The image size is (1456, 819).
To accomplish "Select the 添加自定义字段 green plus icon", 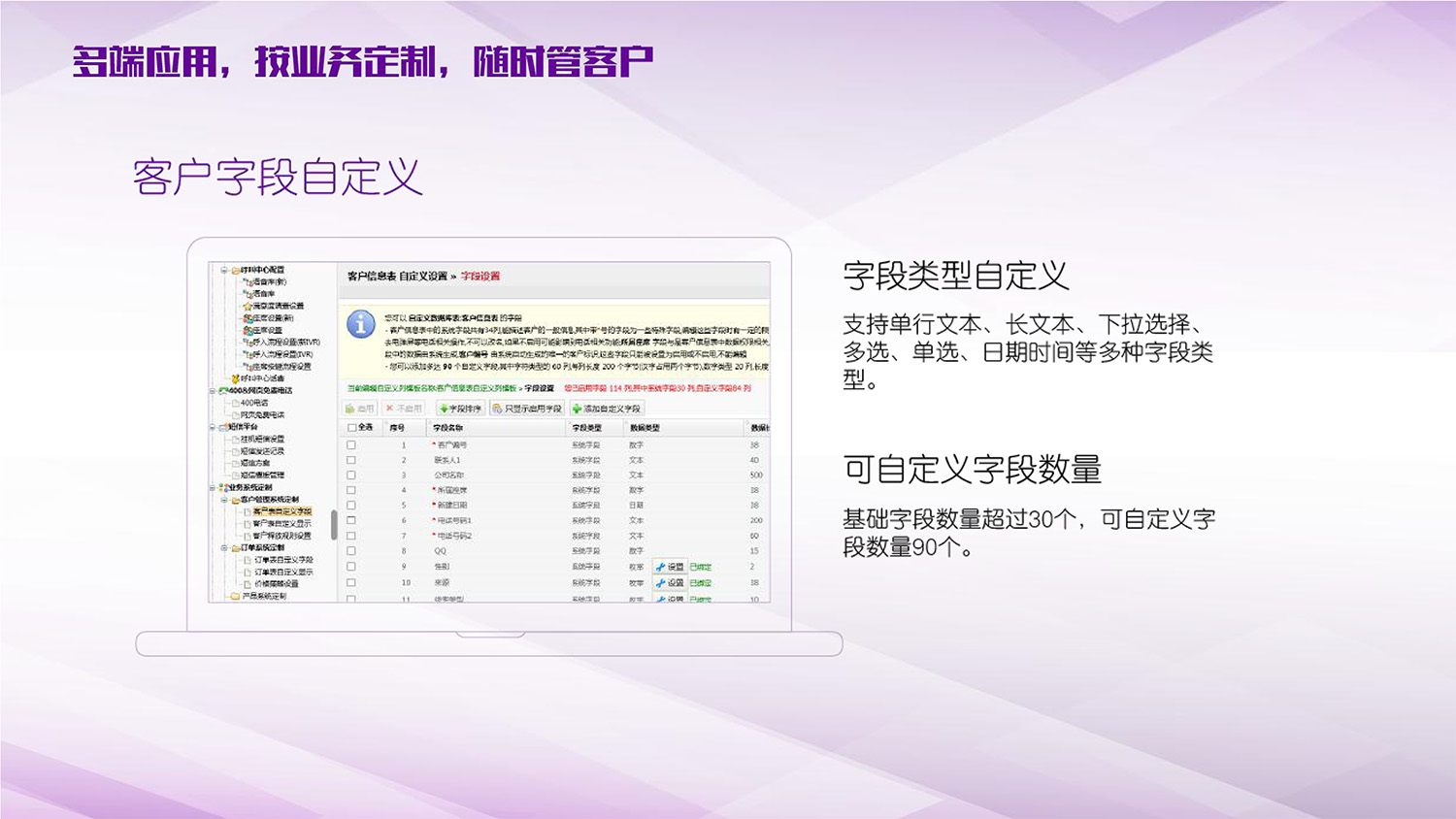I will (x=578, y=409).
